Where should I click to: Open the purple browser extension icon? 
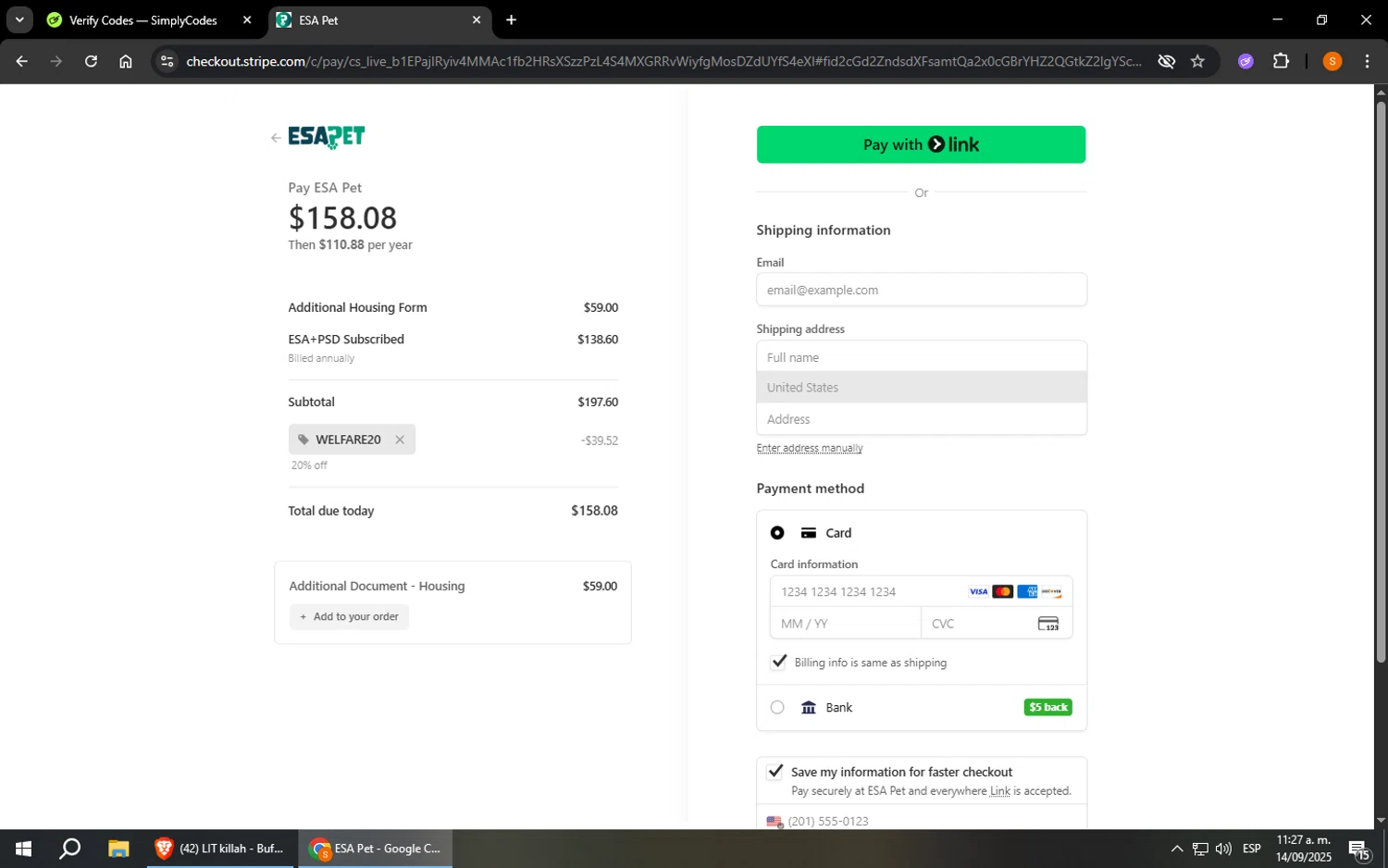pos(1245,61)
